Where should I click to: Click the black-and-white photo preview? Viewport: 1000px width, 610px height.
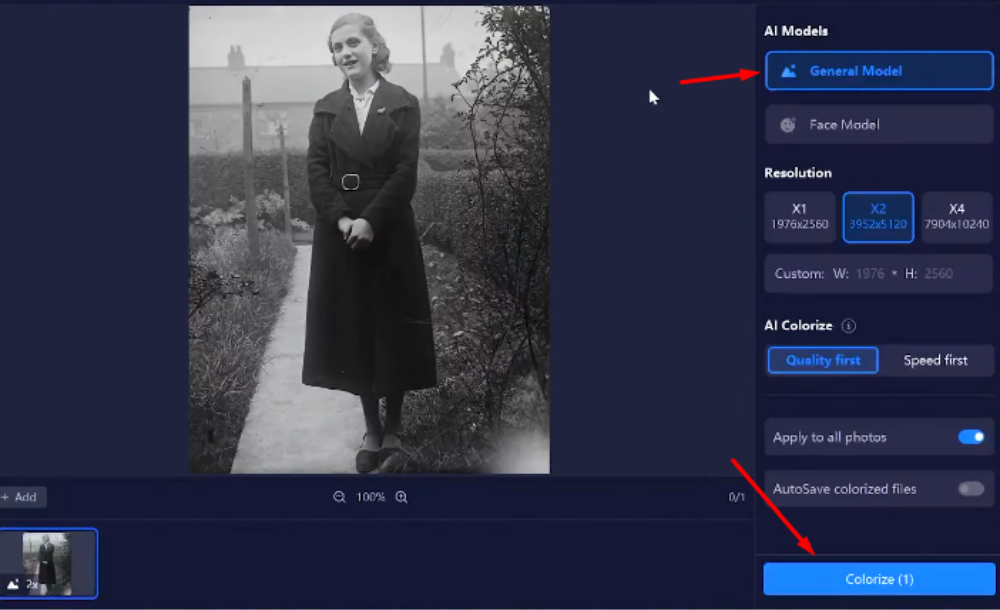tap(369, 240)
